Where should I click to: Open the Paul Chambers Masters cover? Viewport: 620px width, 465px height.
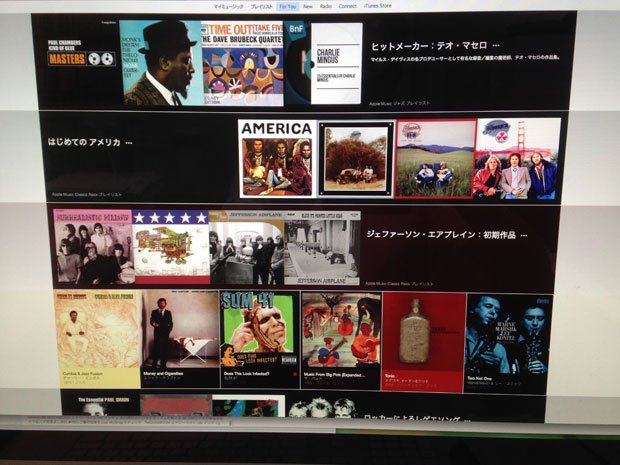81,53
